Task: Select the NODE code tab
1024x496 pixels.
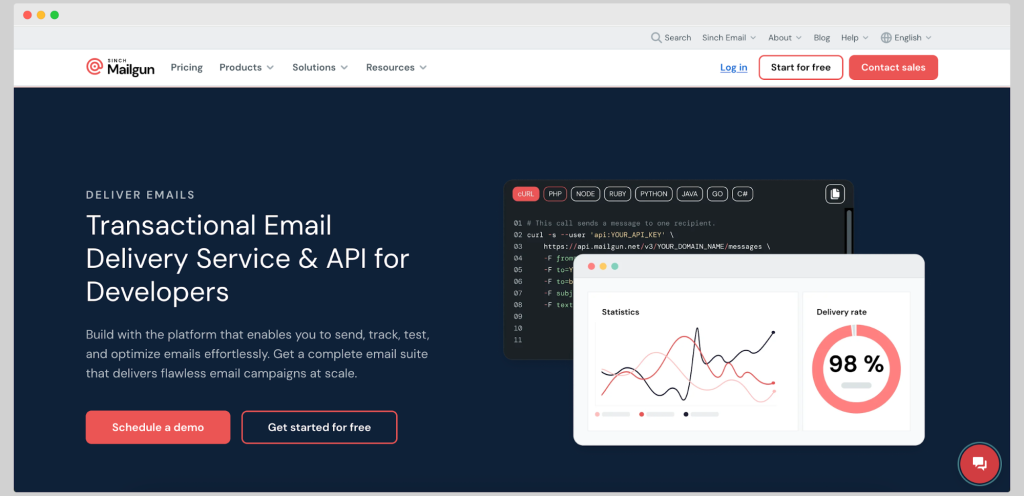Action: (585, 194)
